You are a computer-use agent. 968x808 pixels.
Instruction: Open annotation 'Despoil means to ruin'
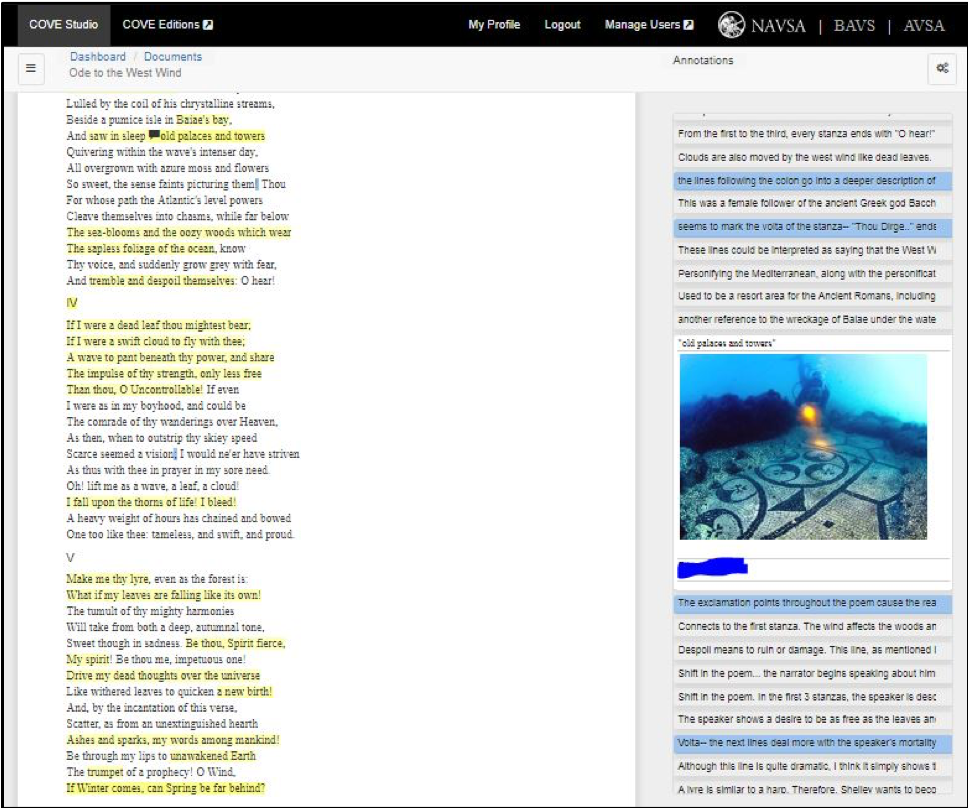coord(812,650)
